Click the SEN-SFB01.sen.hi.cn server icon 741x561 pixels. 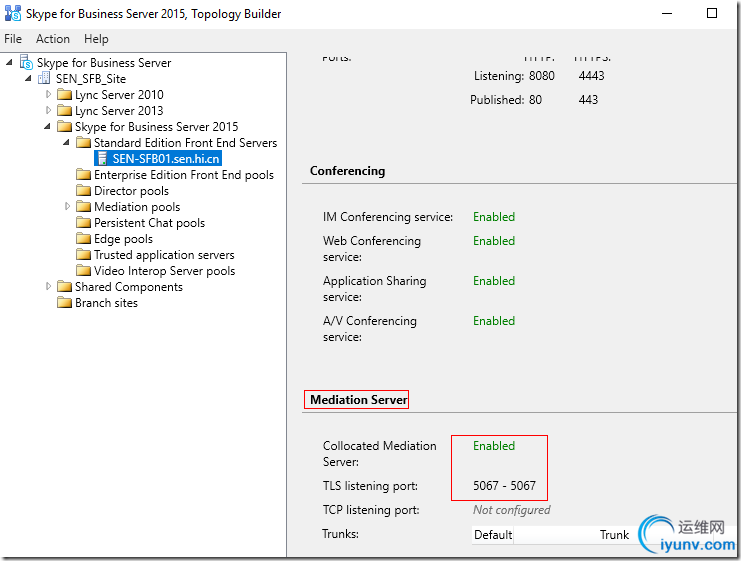coord(102,159)
